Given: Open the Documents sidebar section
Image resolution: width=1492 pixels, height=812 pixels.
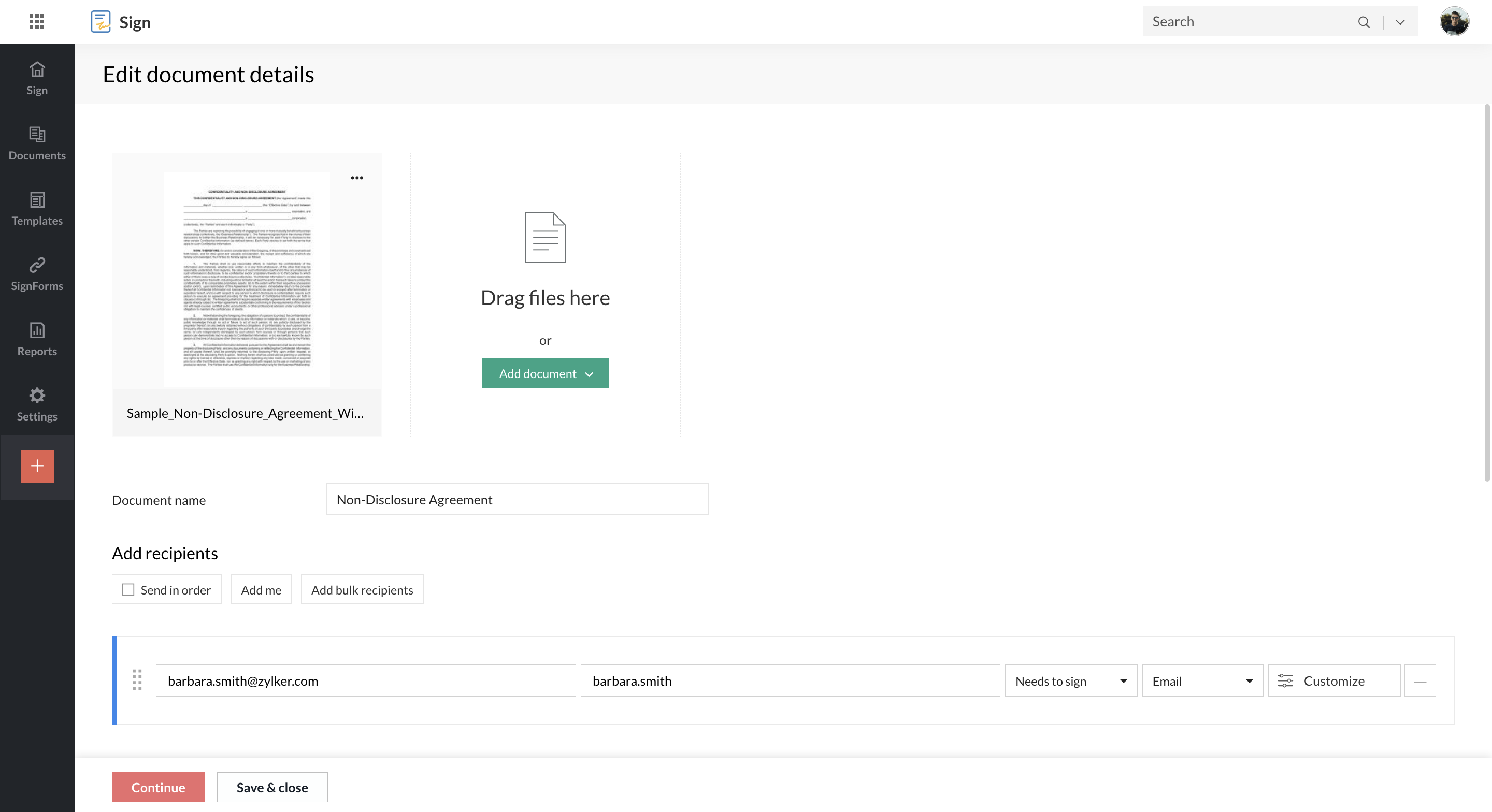Looking at the screenshot, I should (37, 143).
